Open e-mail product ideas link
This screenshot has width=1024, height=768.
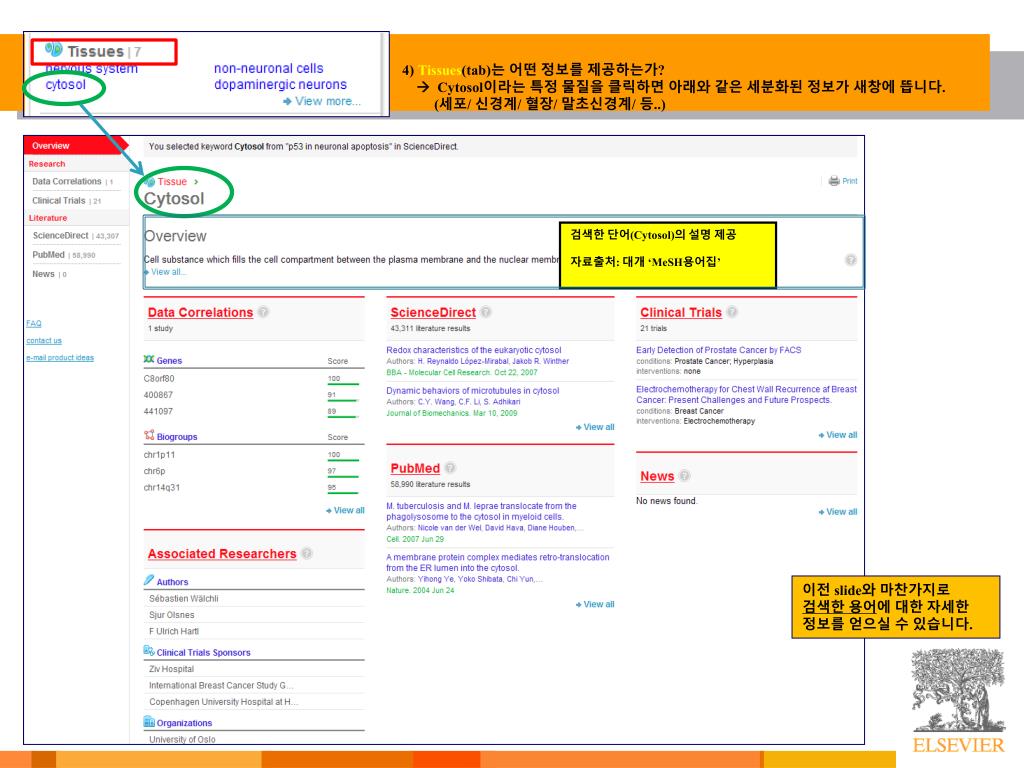coord(60,357)
